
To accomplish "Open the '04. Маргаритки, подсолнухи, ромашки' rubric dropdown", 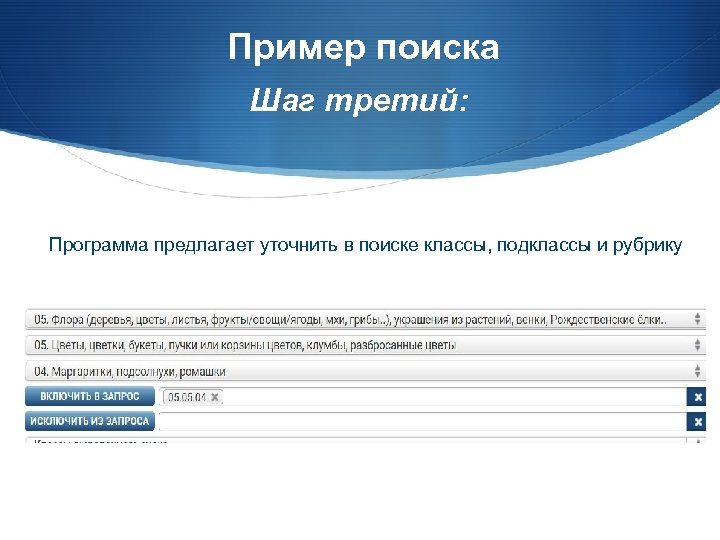I will (x=365, y=371).
